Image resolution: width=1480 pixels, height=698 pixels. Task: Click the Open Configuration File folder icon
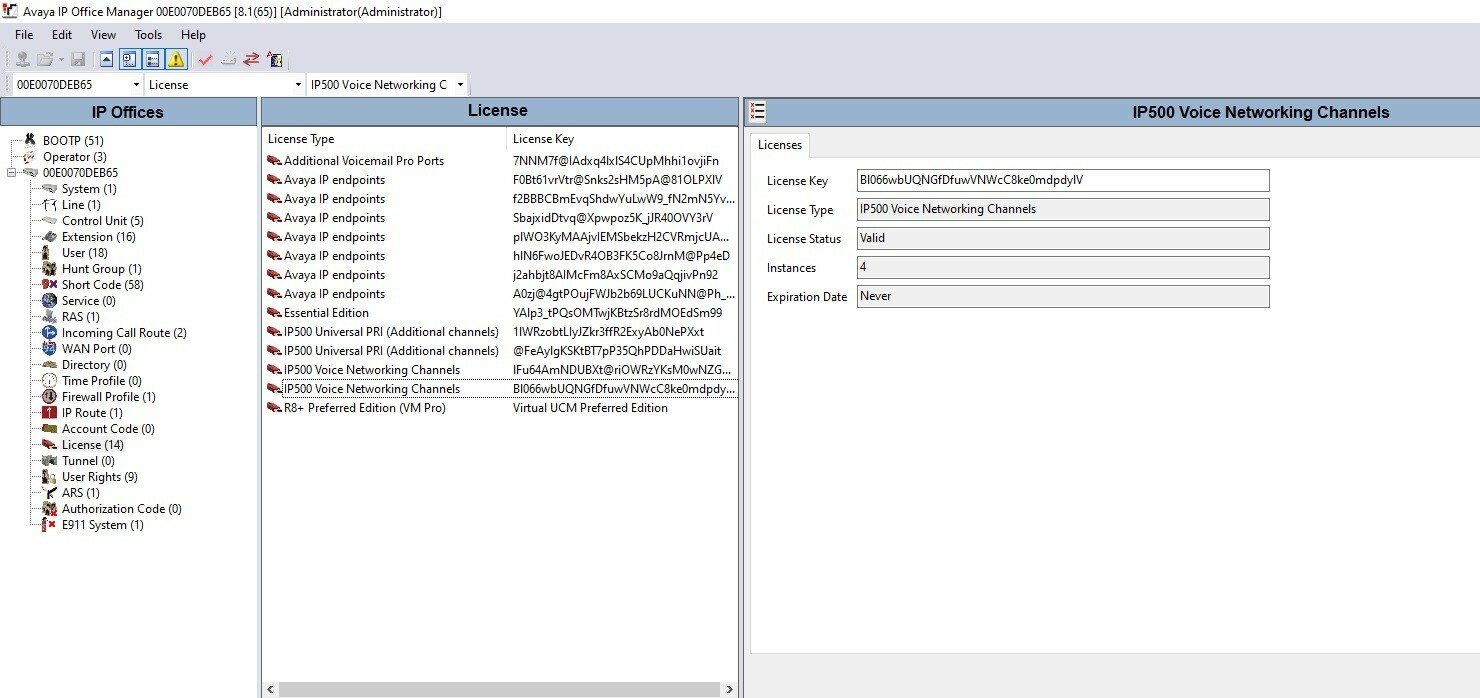point(45,60)
